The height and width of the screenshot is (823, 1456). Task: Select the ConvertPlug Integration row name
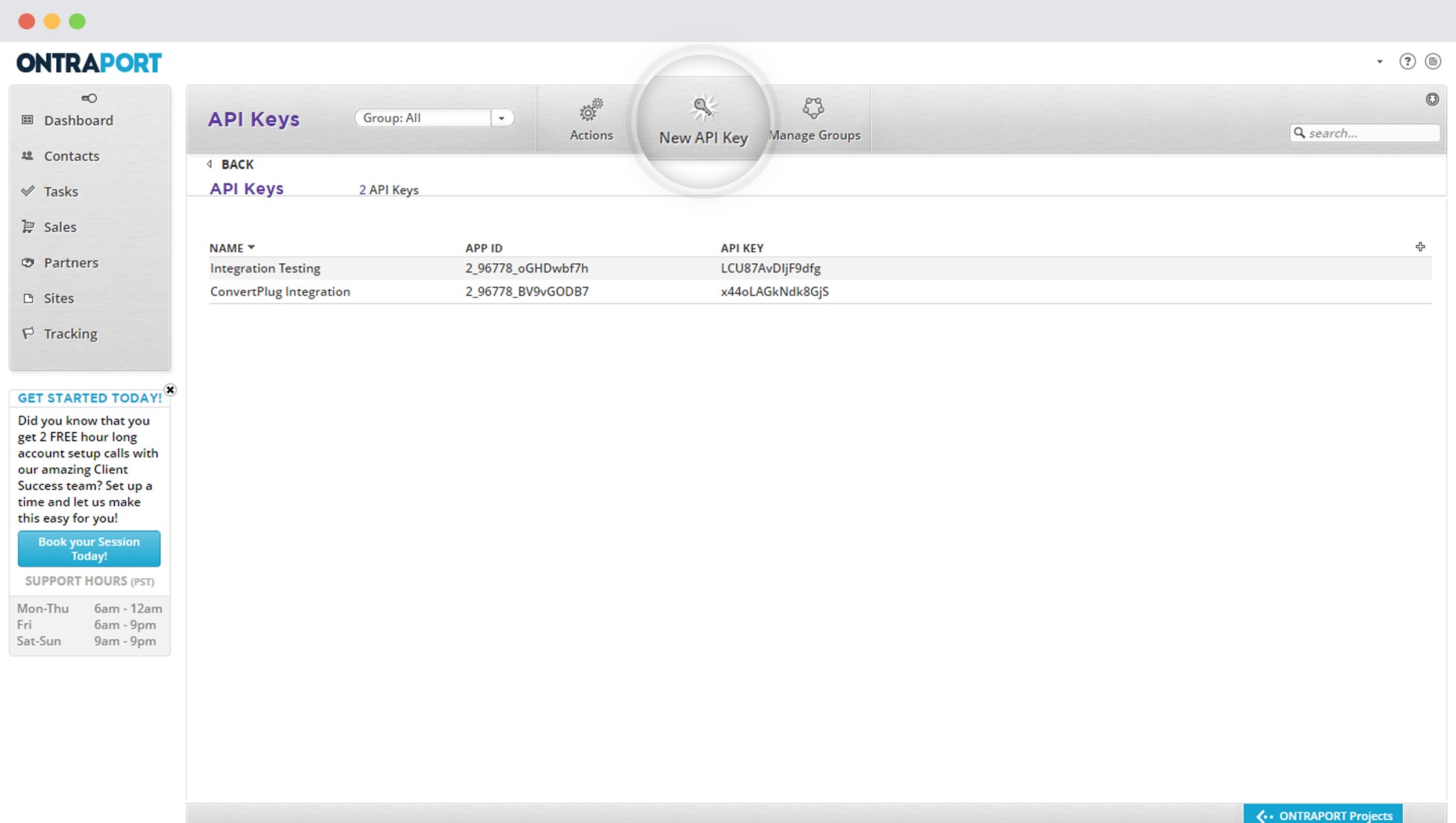[280, 292]
